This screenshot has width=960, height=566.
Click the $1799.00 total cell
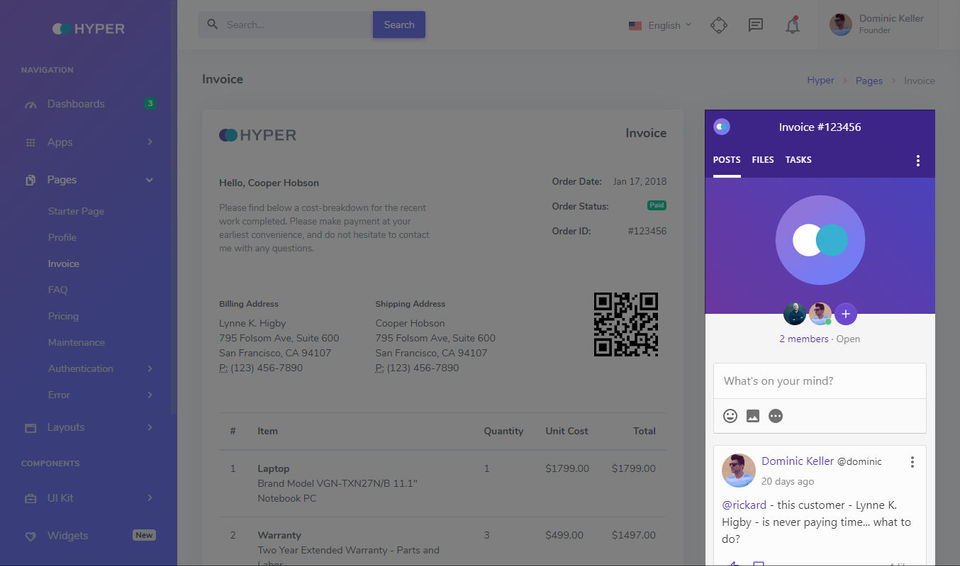(x=633, y=469)
